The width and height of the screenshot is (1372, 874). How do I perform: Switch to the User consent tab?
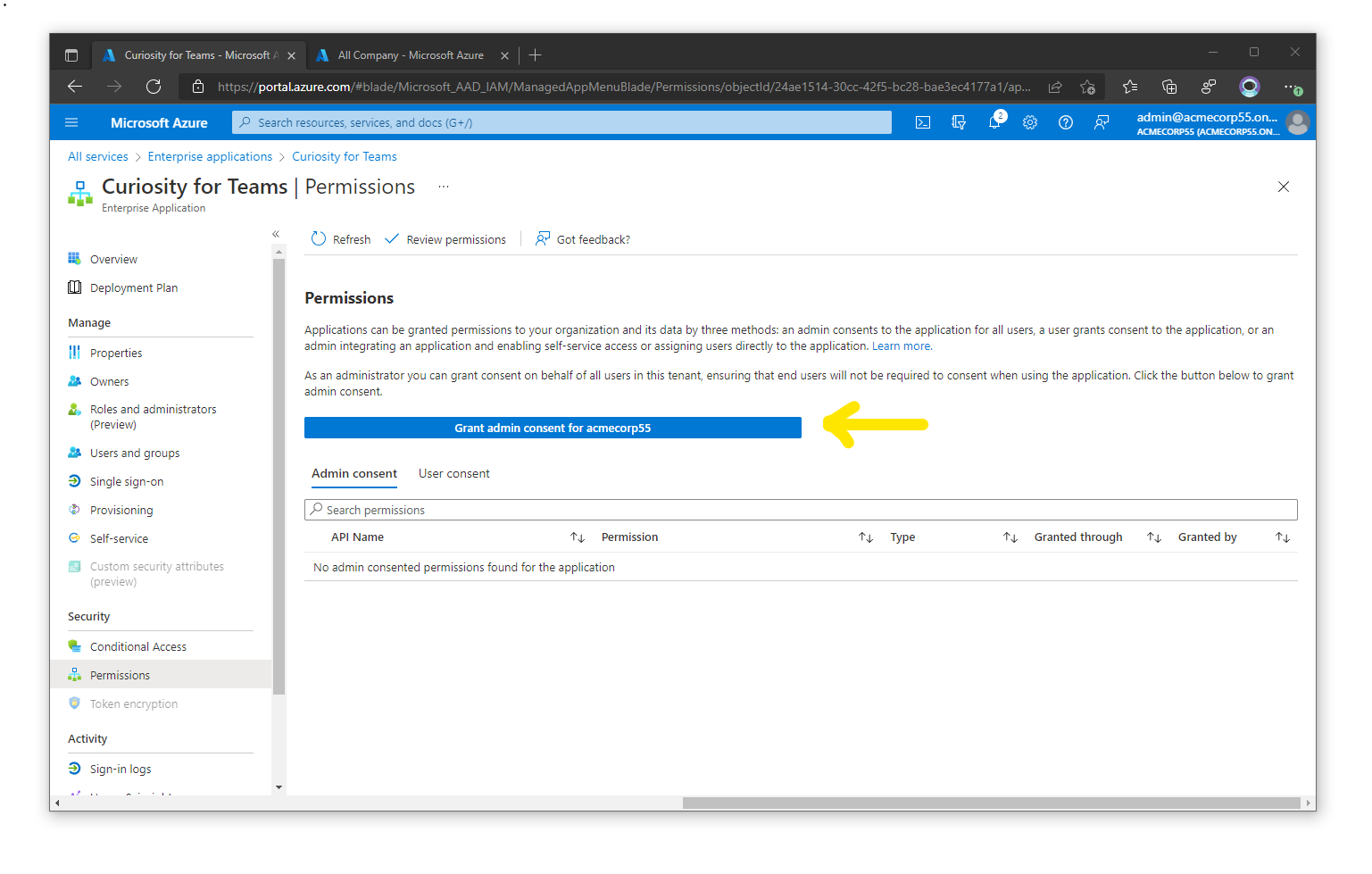[454, 474]
